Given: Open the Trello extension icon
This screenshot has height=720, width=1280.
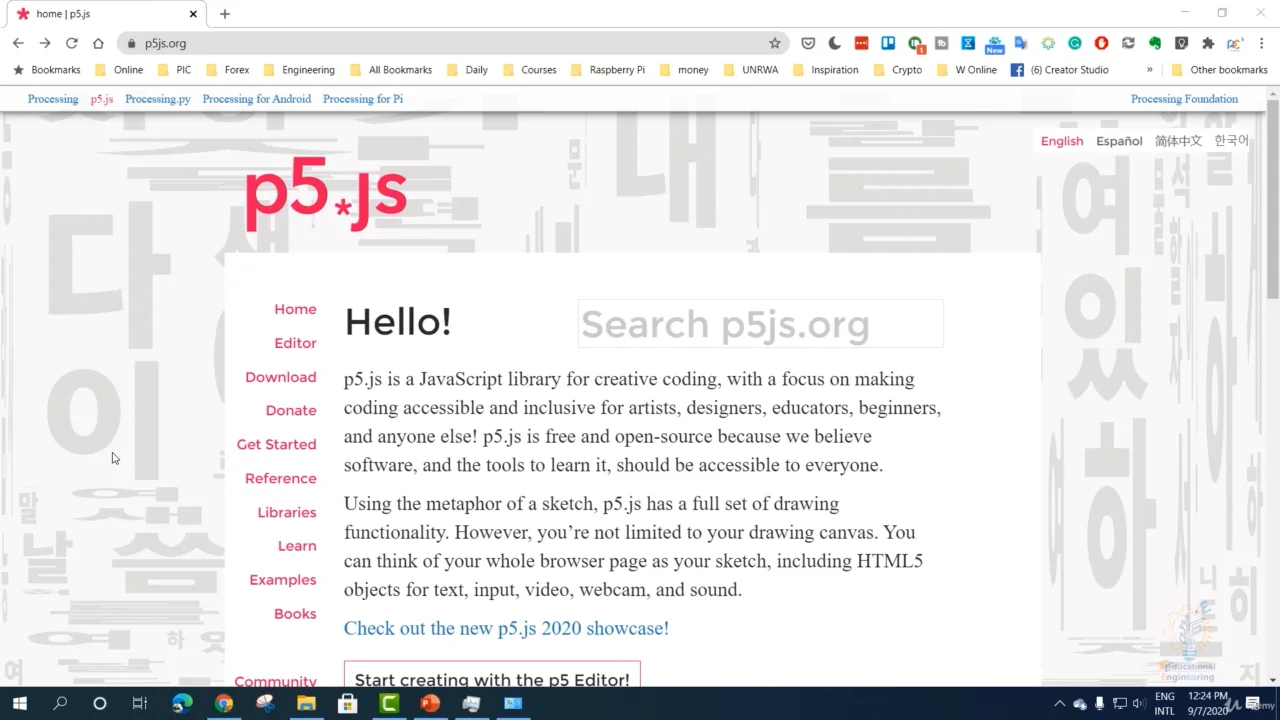Looking at the screenshot, I should point(888,43).
